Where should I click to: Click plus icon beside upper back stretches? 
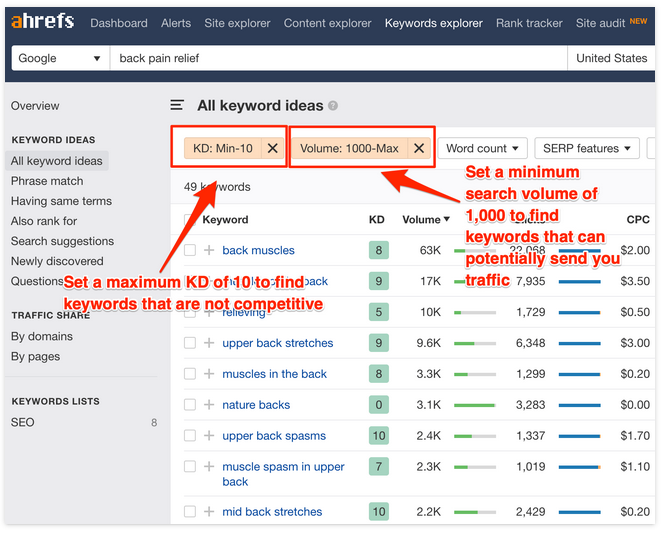(209, 343)
